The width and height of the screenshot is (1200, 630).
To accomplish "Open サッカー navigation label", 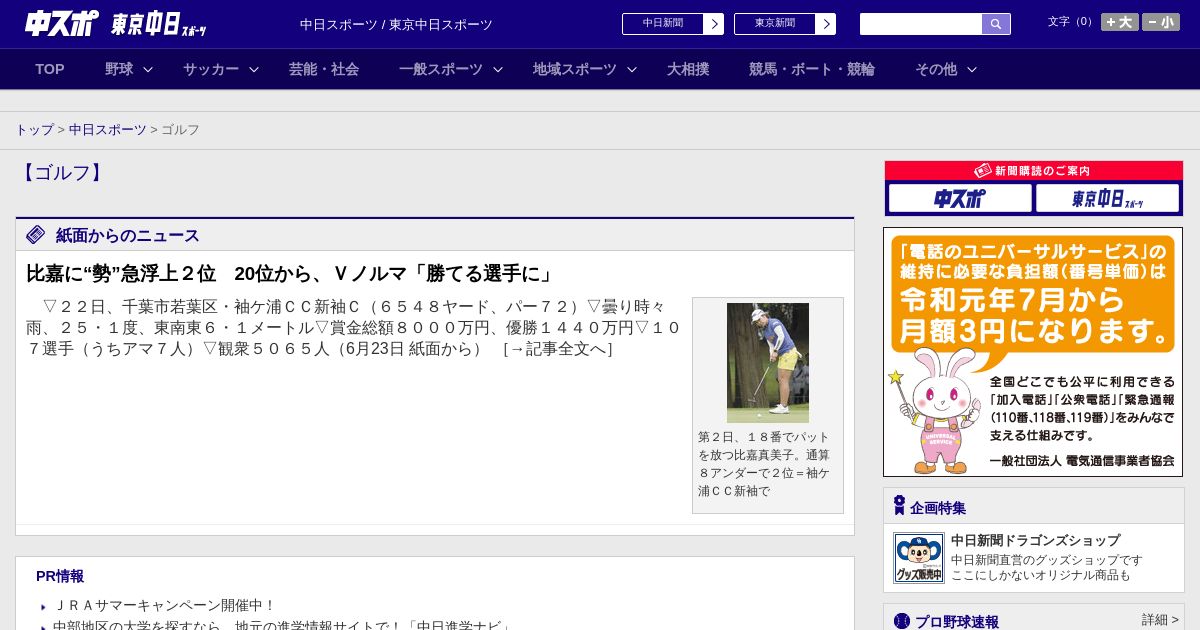I will [211, 69].
